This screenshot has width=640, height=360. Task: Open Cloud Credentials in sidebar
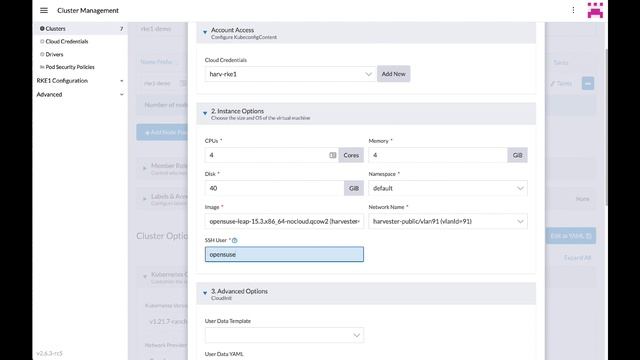pyautogui.click(x=67, y=41)
